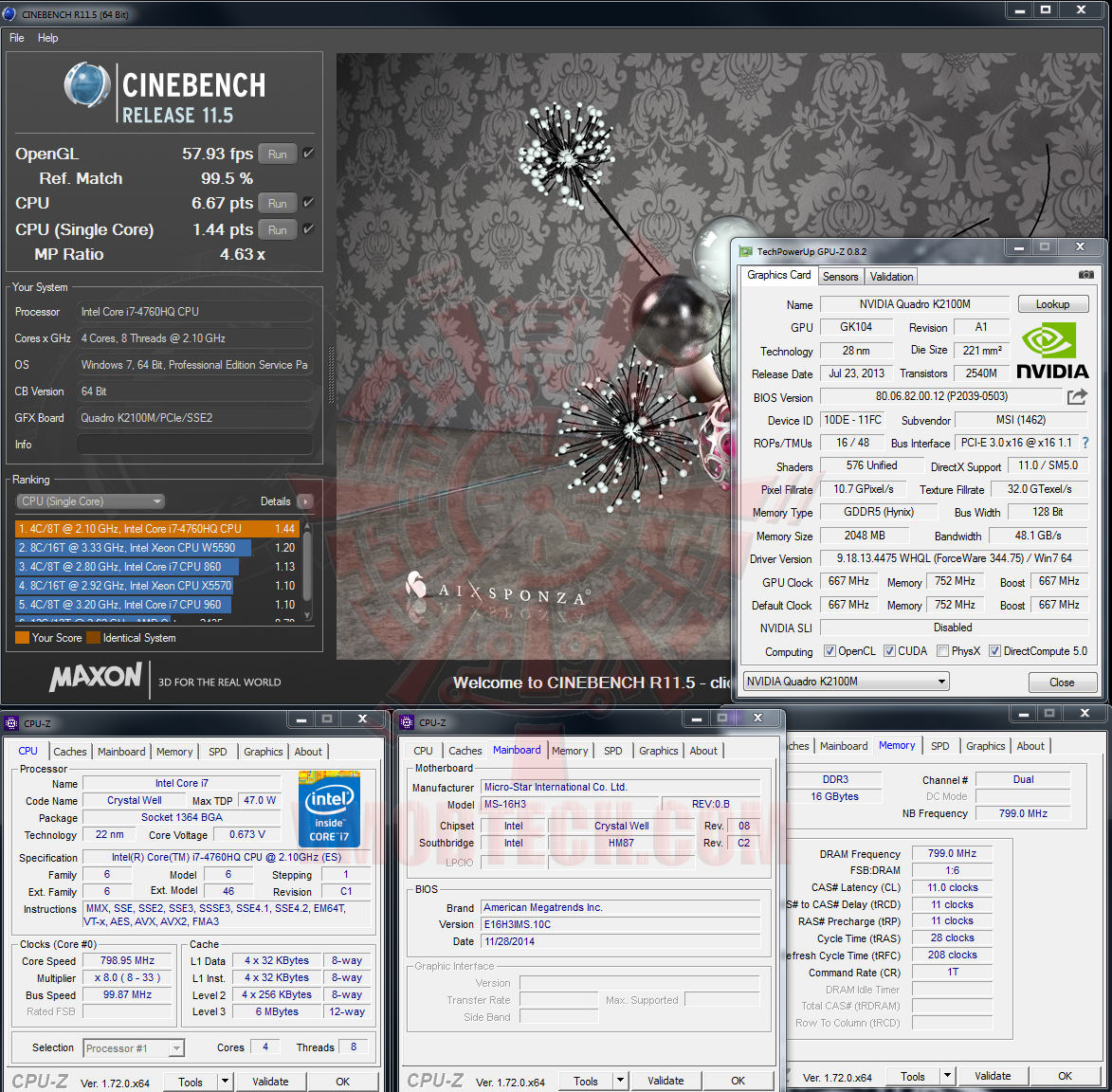This screenshot has width=1112, height=1092.
Task: Open Tools dropdown arrow in the Mainboard window
Action: [x=620, y=1081]
